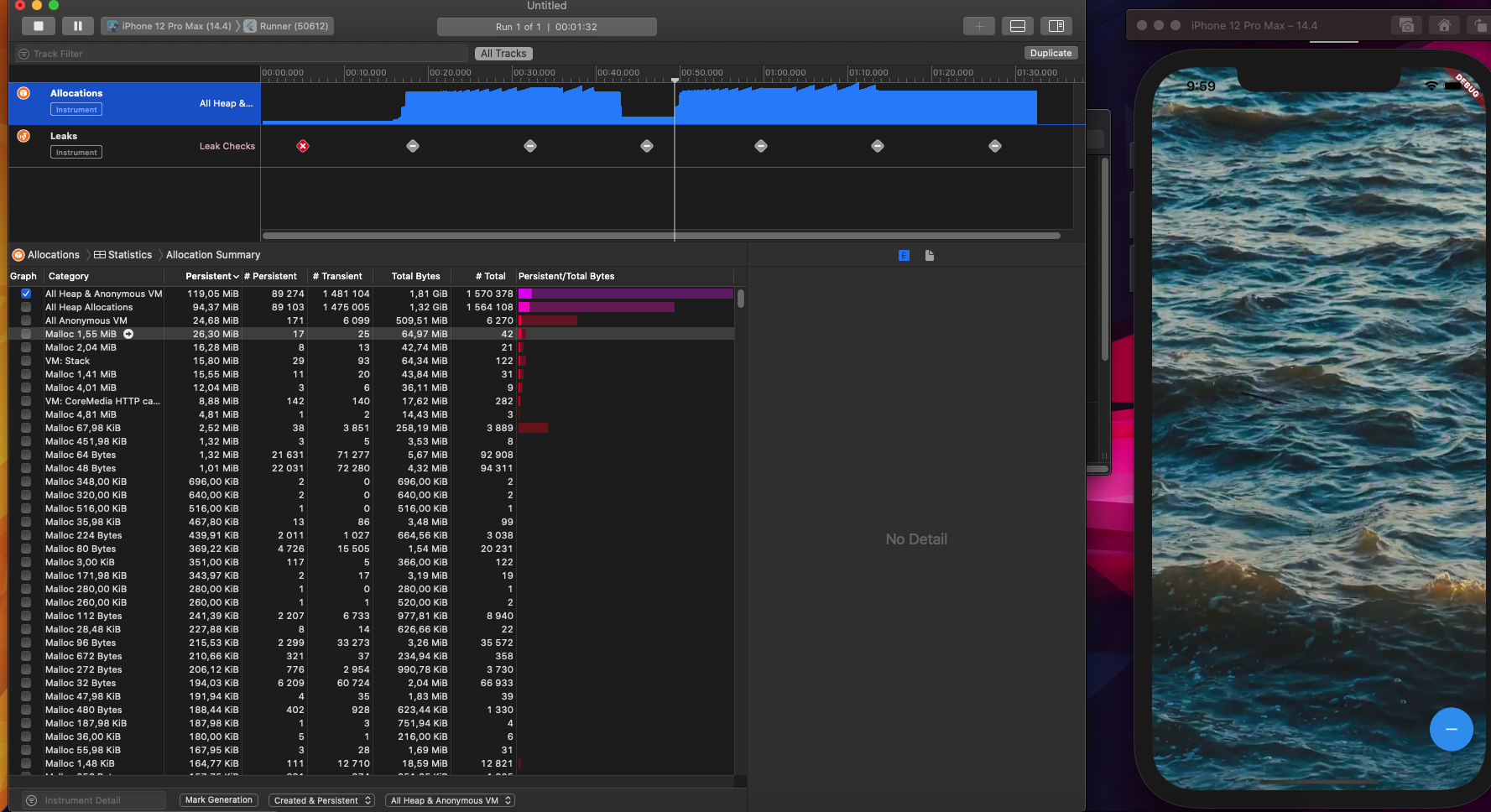Select the Allocations instrument icon
This screenshot has width=1491, height=812.
[23, 92]
